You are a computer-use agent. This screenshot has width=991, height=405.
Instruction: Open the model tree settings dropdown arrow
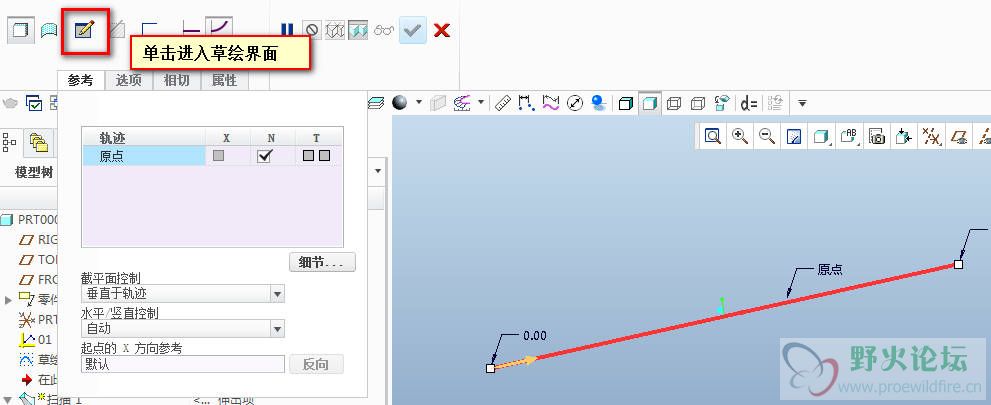[379, 171]
